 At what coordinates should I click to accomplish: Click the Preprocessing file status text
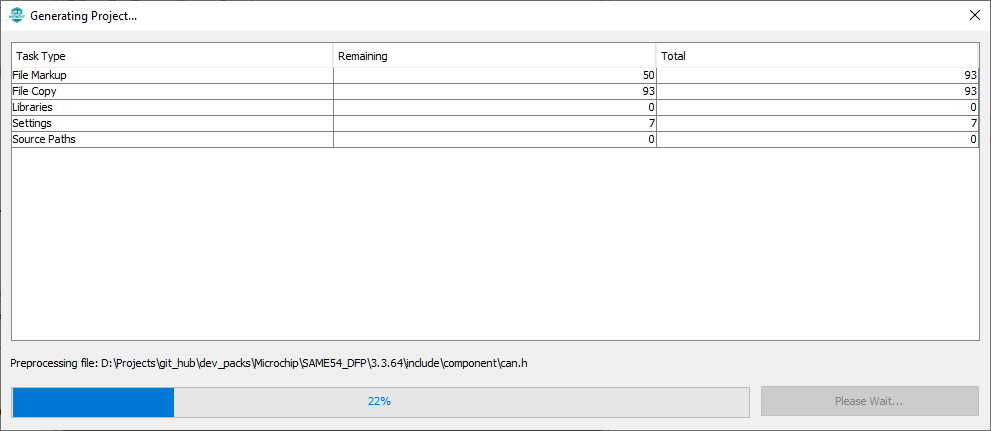[269, 364]
